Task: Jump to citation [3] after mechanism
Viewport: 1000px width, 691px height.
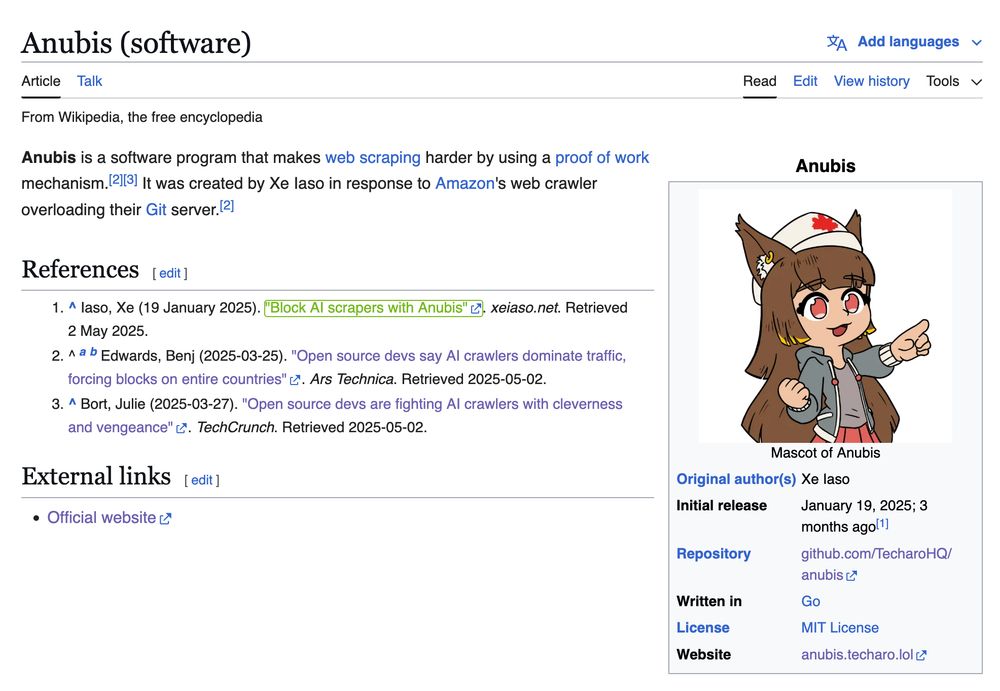Action: coord(130,179)
